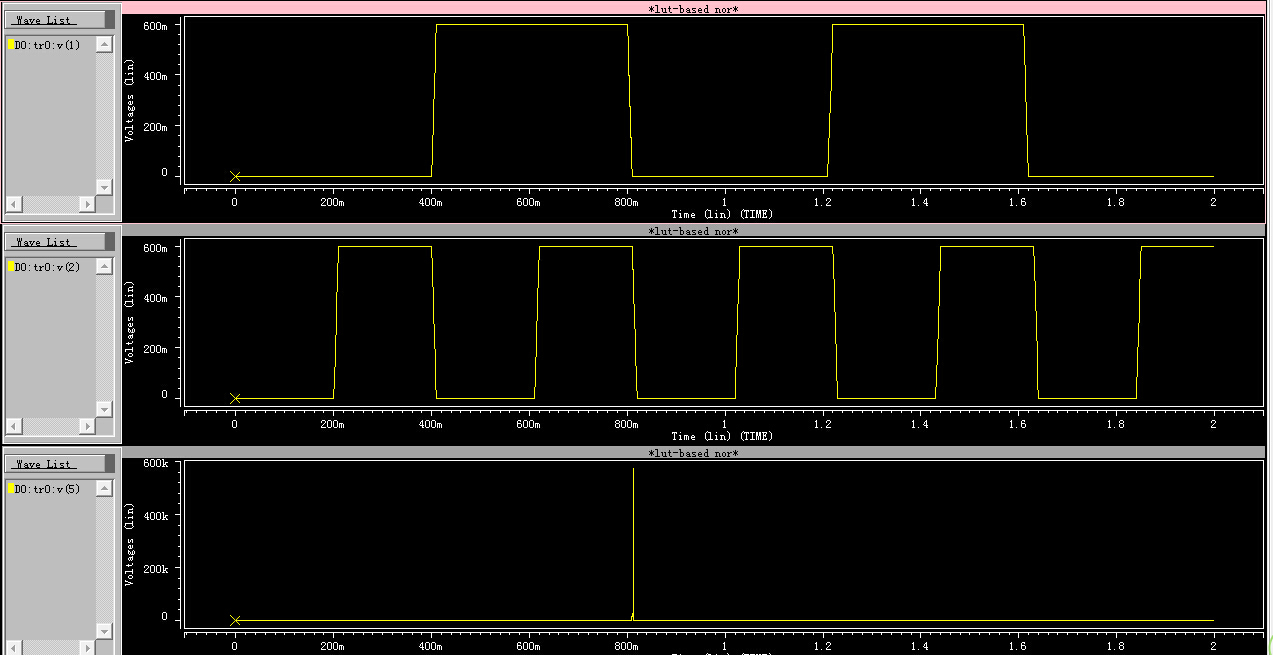The width and height of the screenshot is (1273, 655).
Task: Click the X cursor marker in the v(2) plot
Action: (x=235, y=399)
